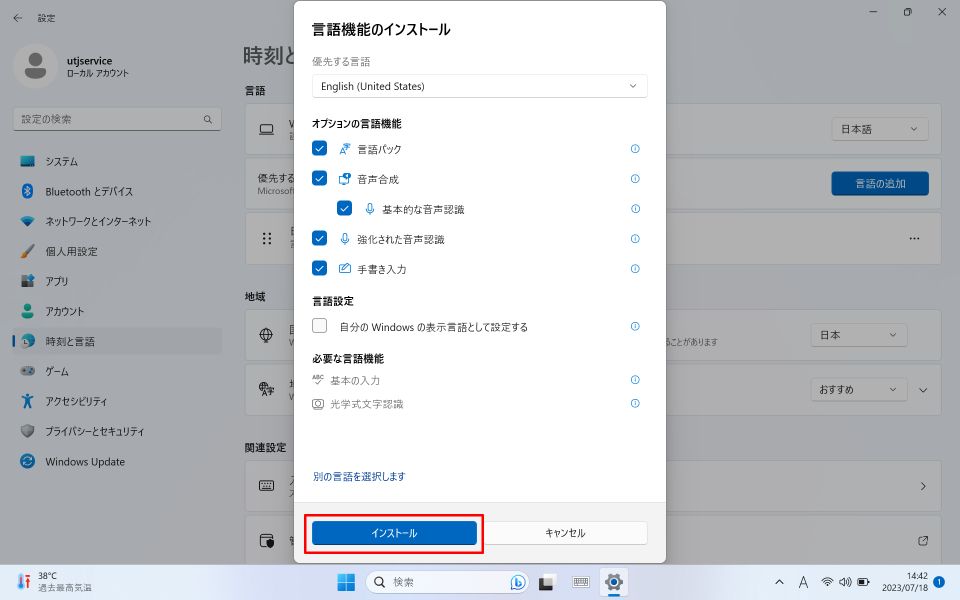960x600 pixels.
Task: Open アクセシビリティ settings
Action: pos(117,402)
